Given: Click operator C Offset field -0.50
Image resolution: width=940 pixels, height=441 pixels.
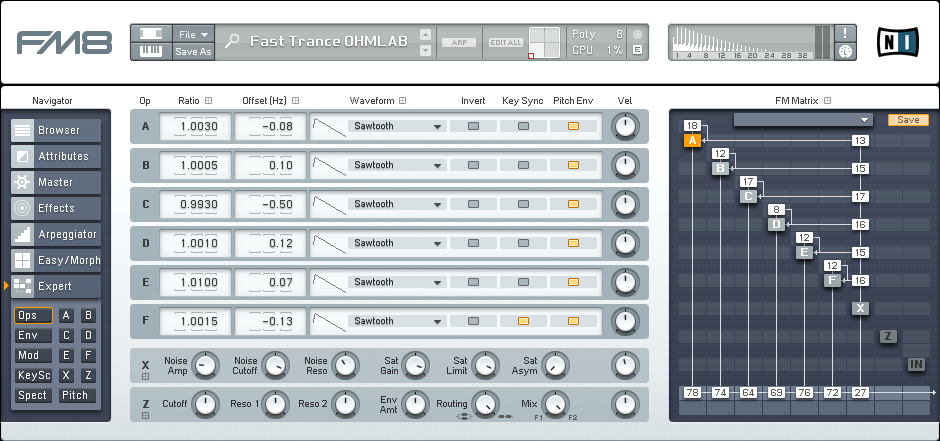Looking at the screenshot, I should pos(270,204).
